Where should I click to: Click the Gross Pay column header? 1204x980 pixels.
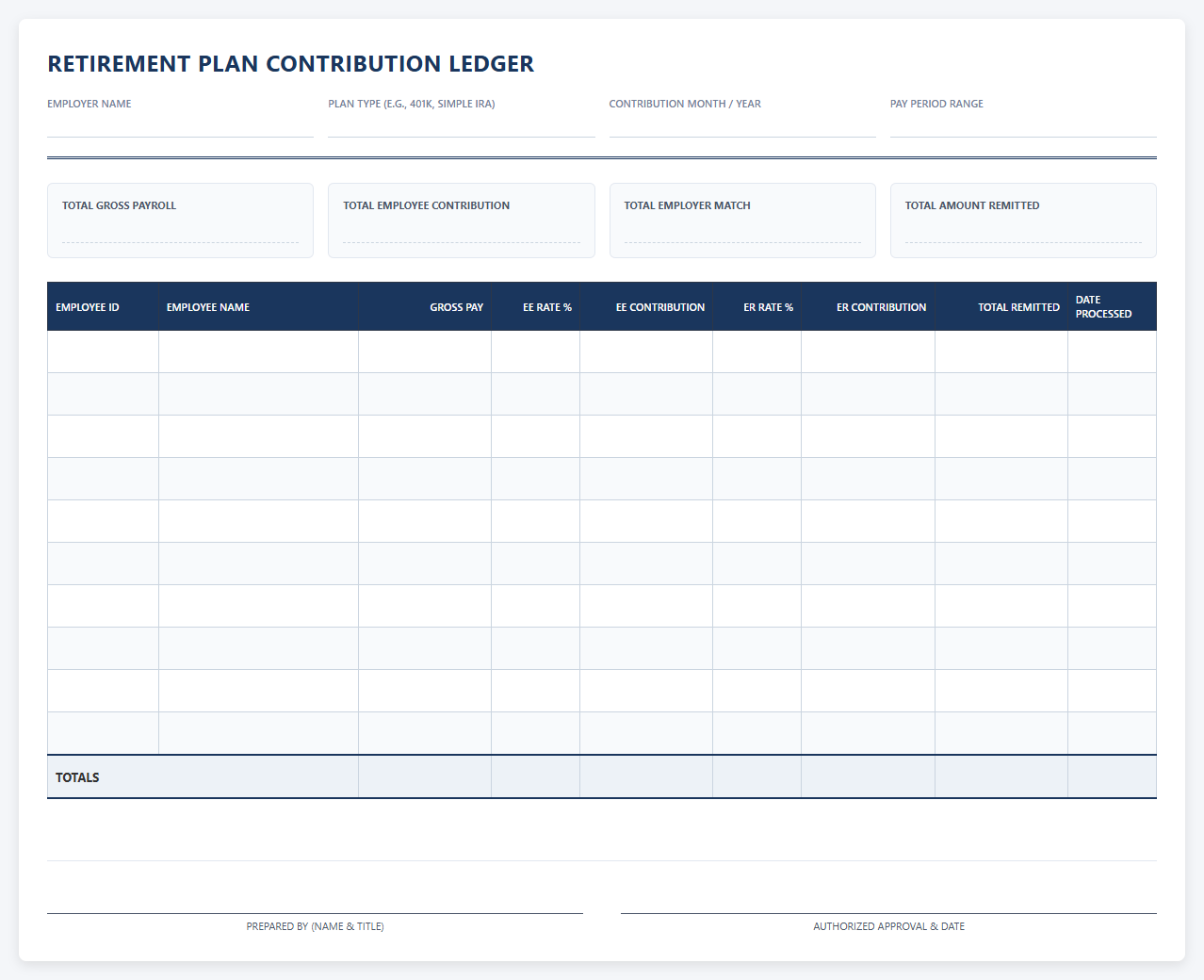pyautogui.click(x=425, y=307)
